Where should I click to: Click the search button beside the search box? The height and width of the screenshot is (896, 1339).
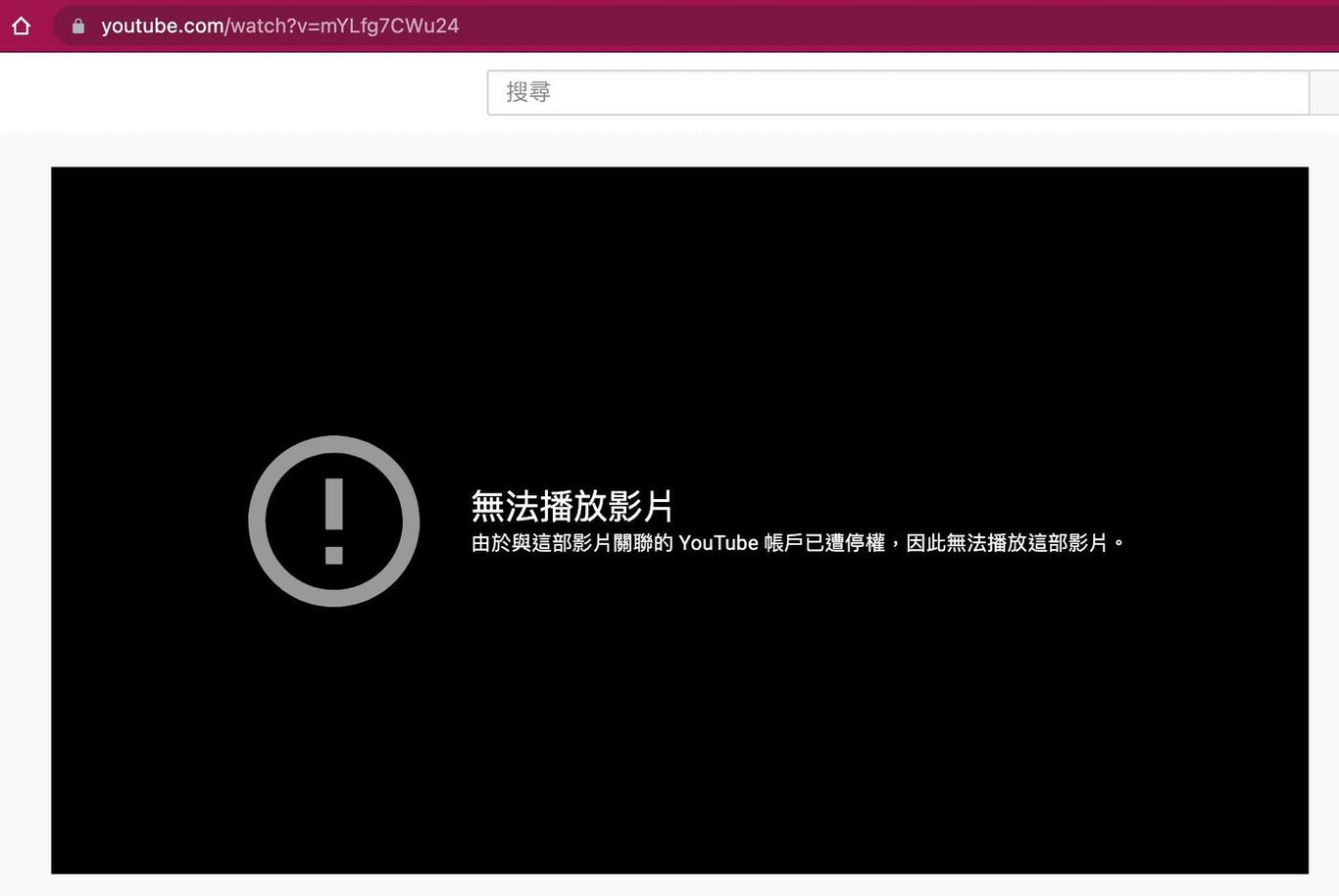pos(1324,92)
